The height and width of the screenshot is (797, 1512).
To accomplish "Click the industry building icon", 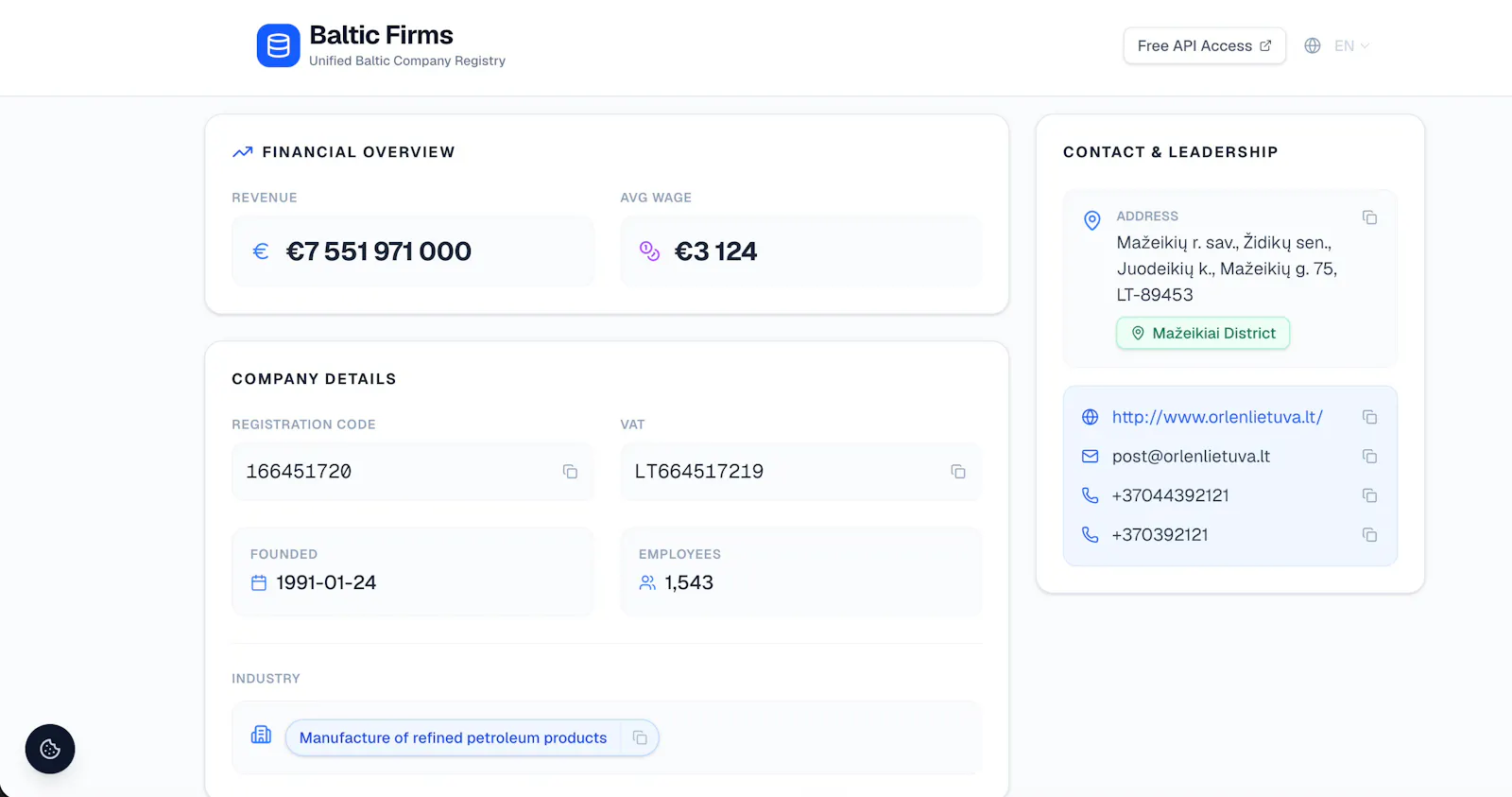I will pos(261,735).
